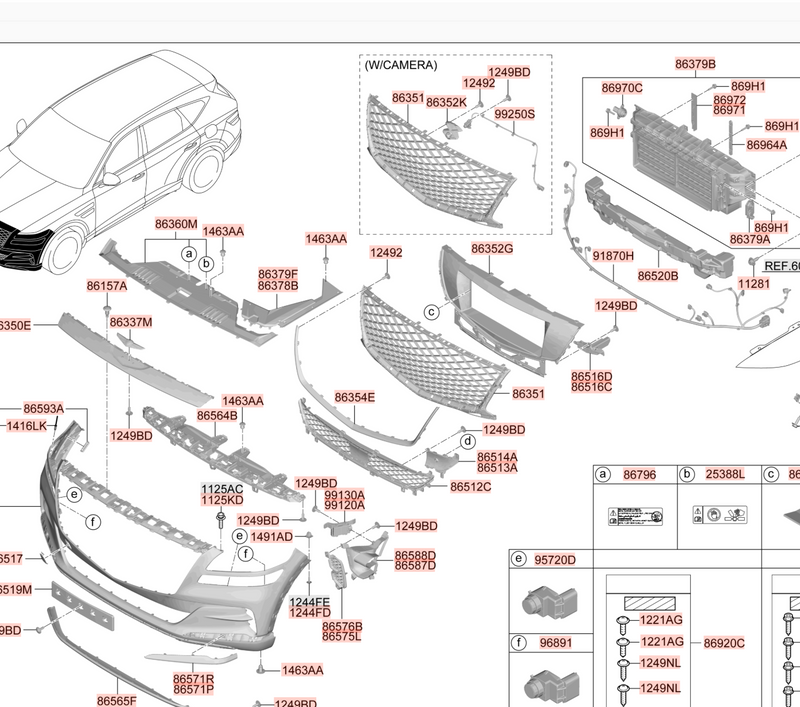Click part number 1416LK
800x707 pixels.
[27, 425]
